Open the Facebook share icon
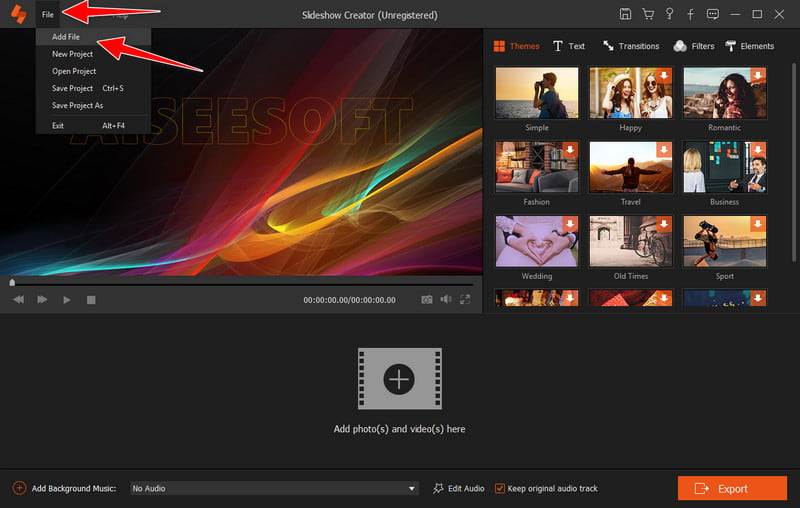Viewport: 800px width, 508px height. (x=690, y=15)
